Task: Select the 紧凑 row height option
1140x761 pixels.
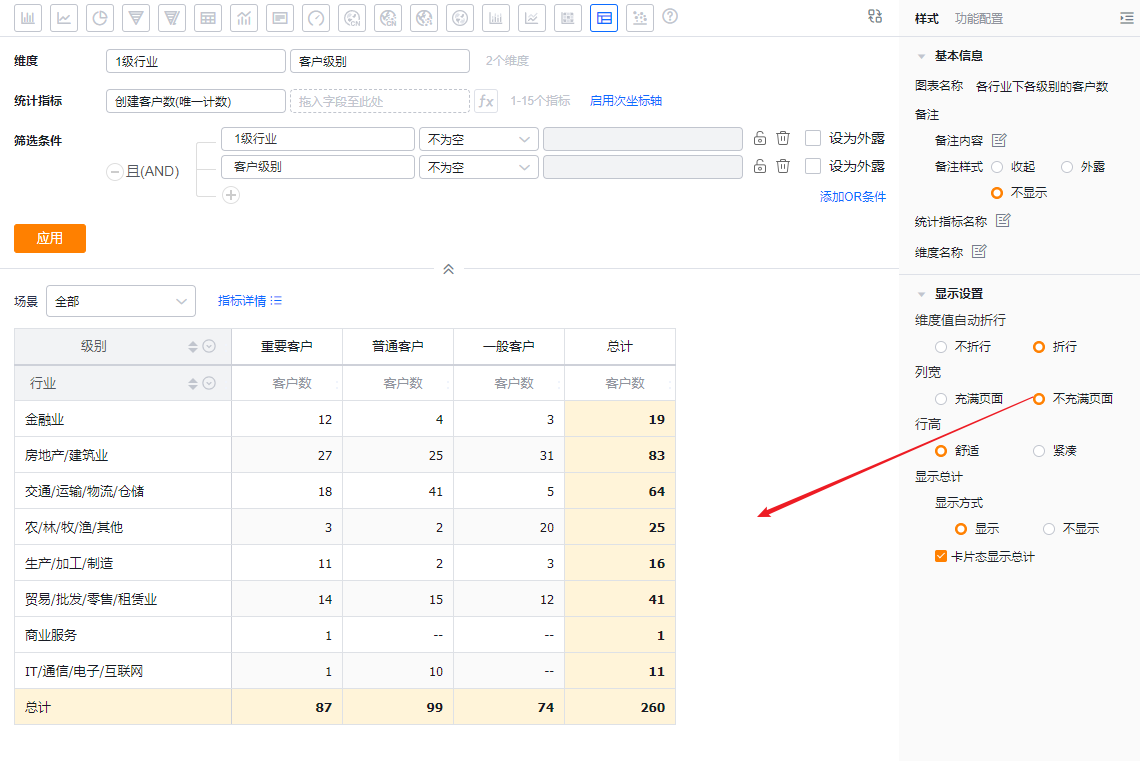Action: tap(1039, 451)
